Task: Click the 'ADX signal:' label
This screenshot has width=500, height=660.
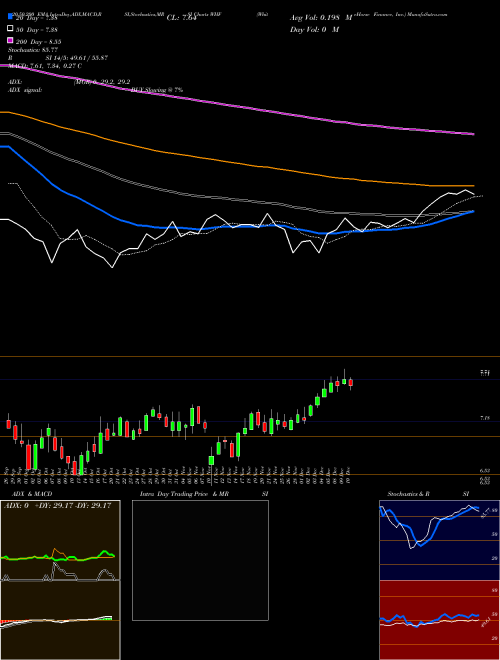Action: (25, 90)
